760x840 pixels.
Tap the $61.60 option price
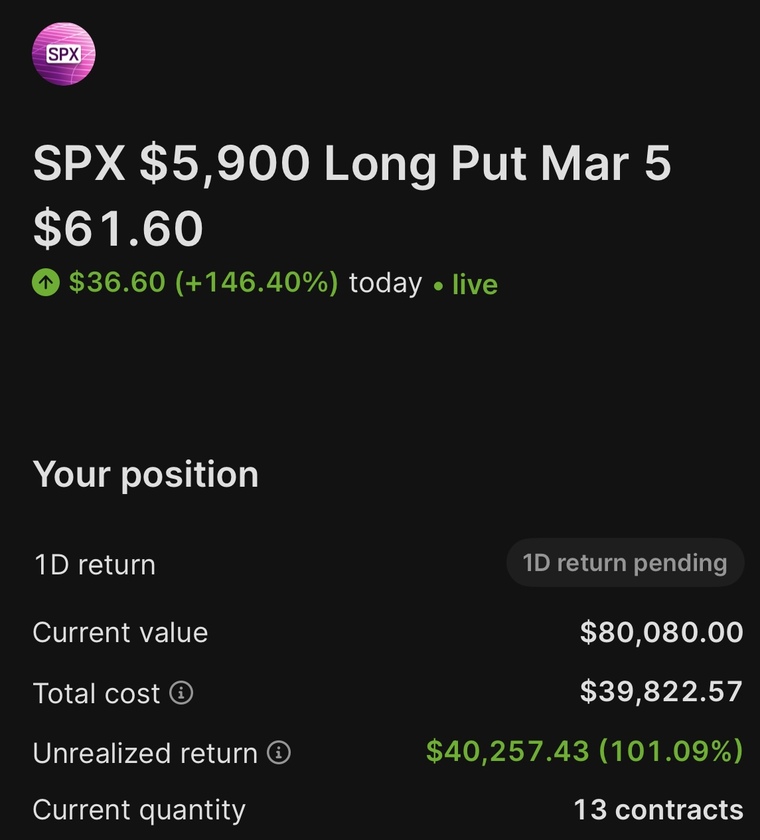(118, 229)
